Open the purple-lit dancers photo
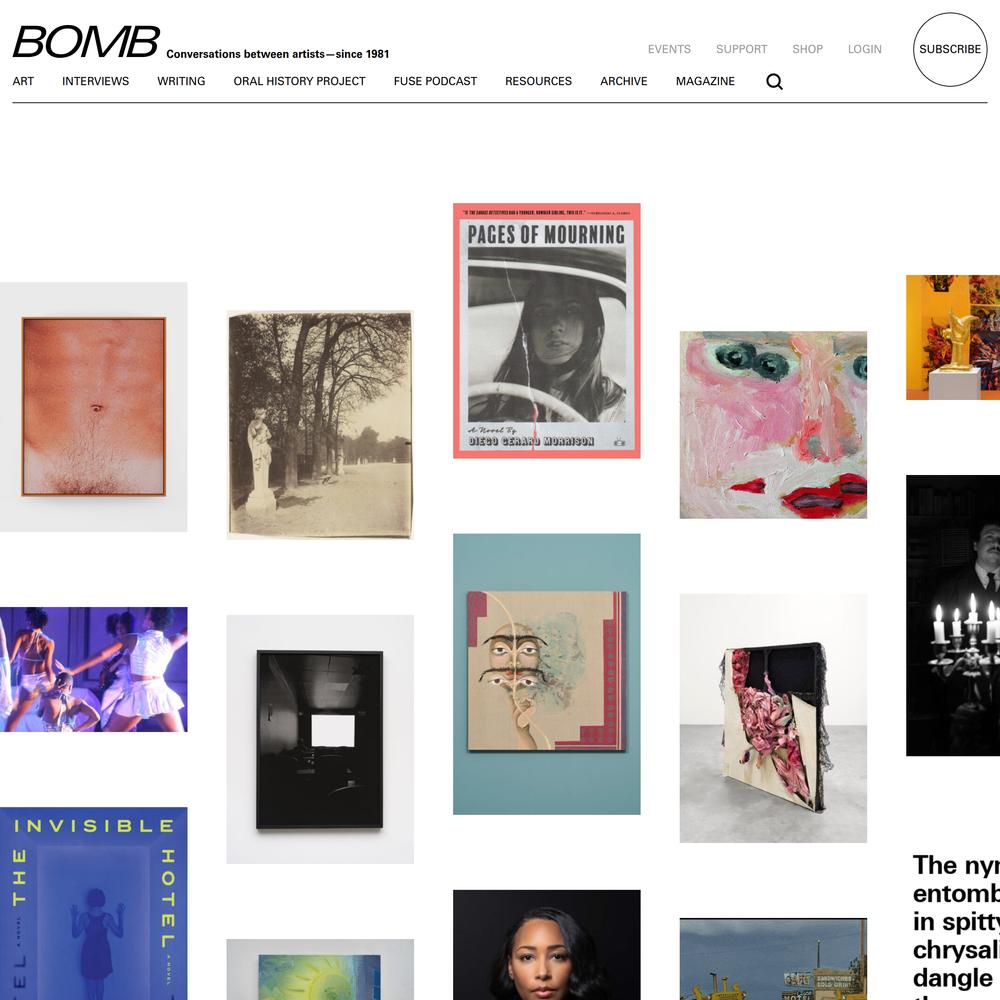This screenshot has width=1000, height=1000. 94,669
